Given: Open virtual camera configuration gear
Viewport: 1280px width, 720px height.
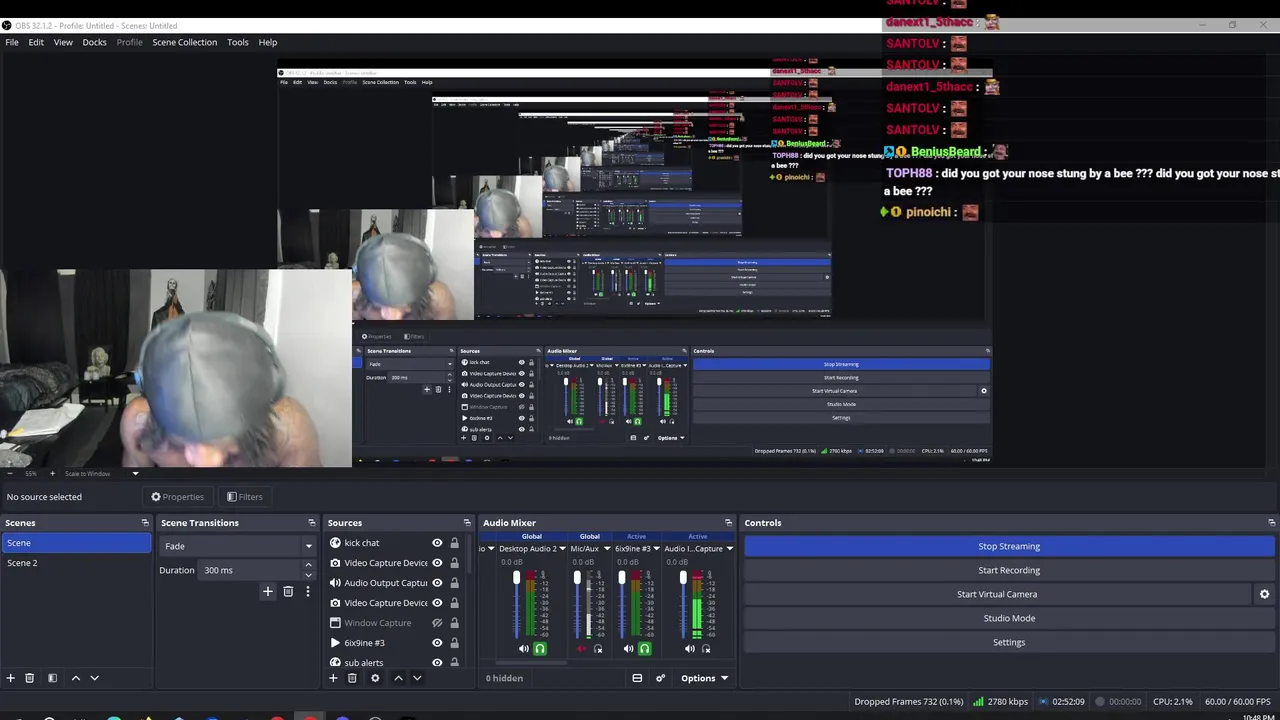Looking at the screenshot, I should 1264,594.
